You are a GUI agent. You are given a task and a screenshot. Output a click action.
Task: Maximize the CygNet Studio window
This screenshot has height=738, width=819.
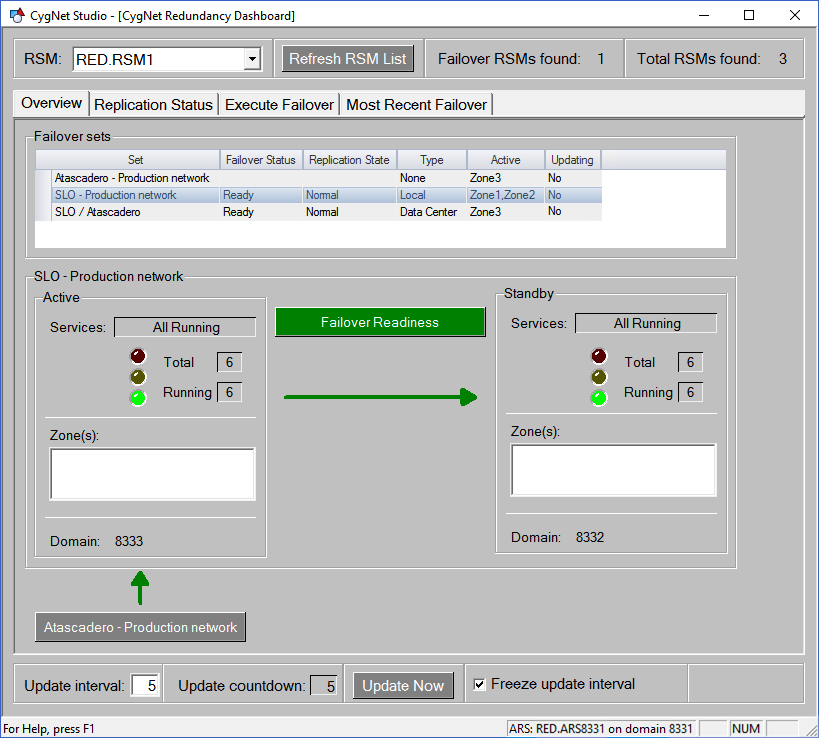749,15
